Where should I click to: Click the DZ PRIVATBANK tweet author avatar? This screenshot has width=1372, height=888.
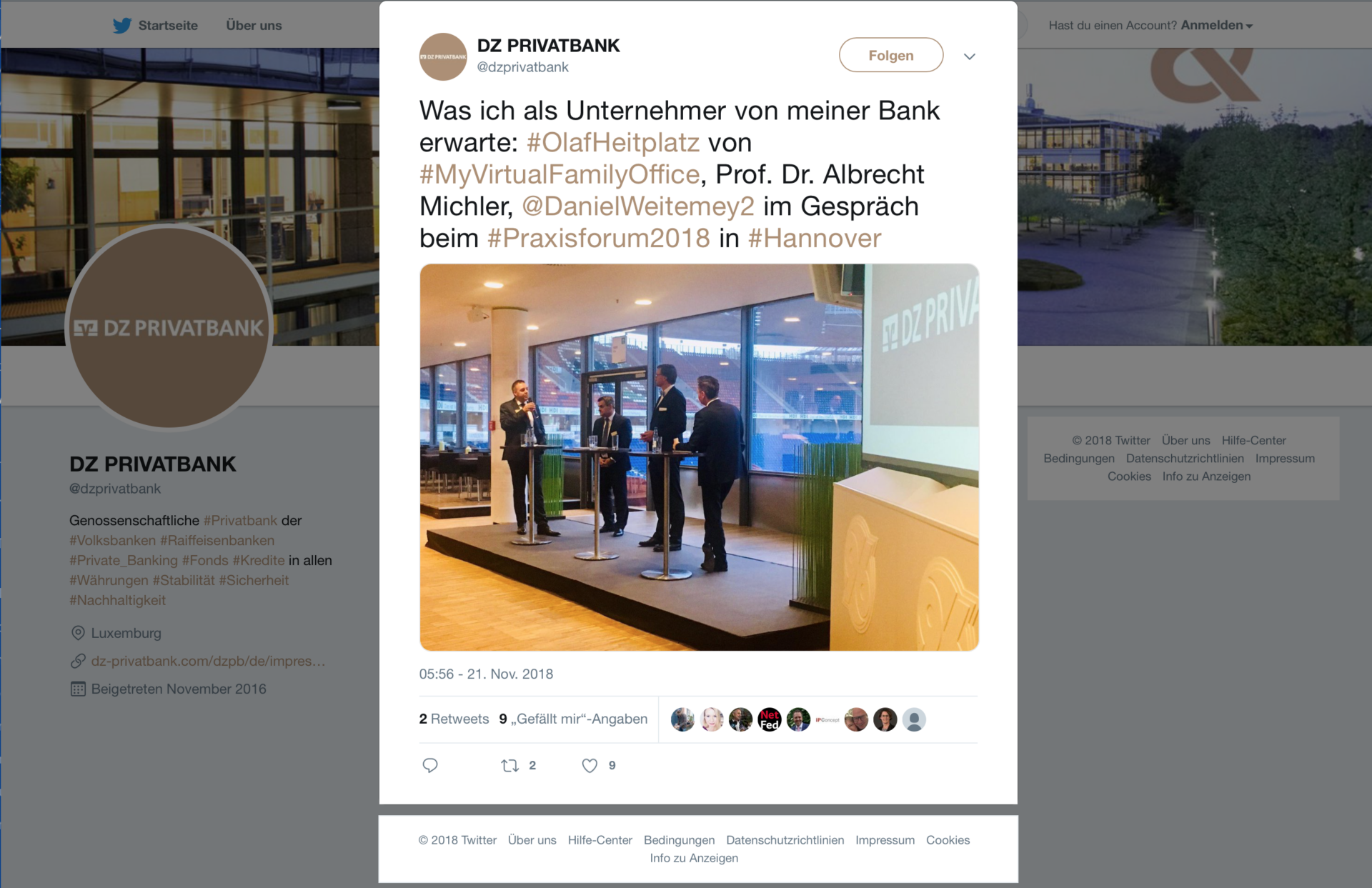443,56
